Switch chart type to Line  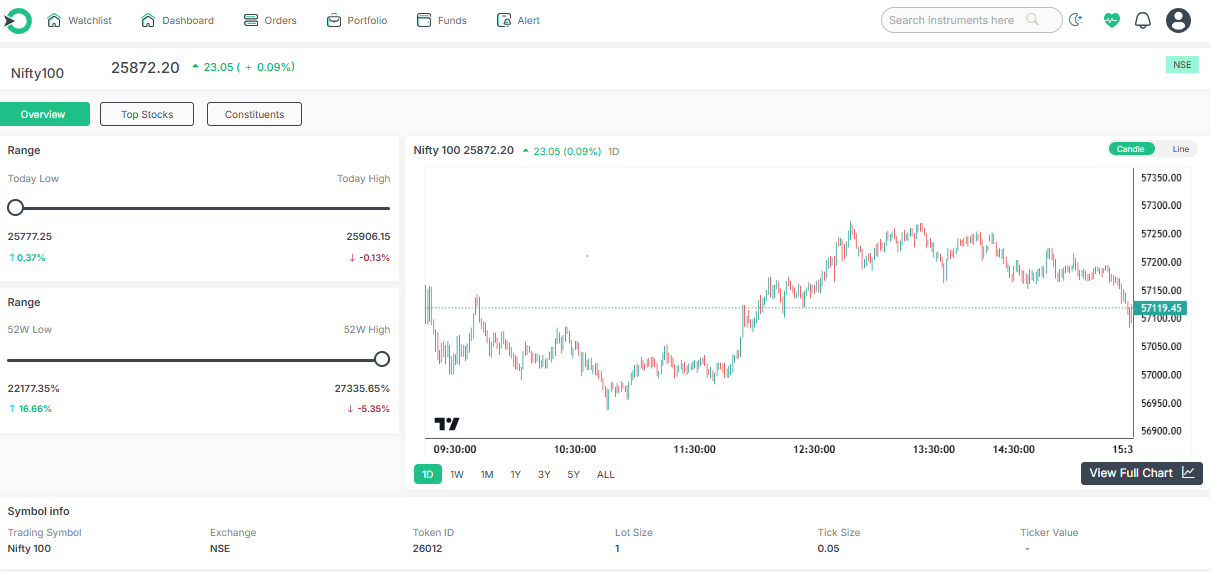point(1180,149)
